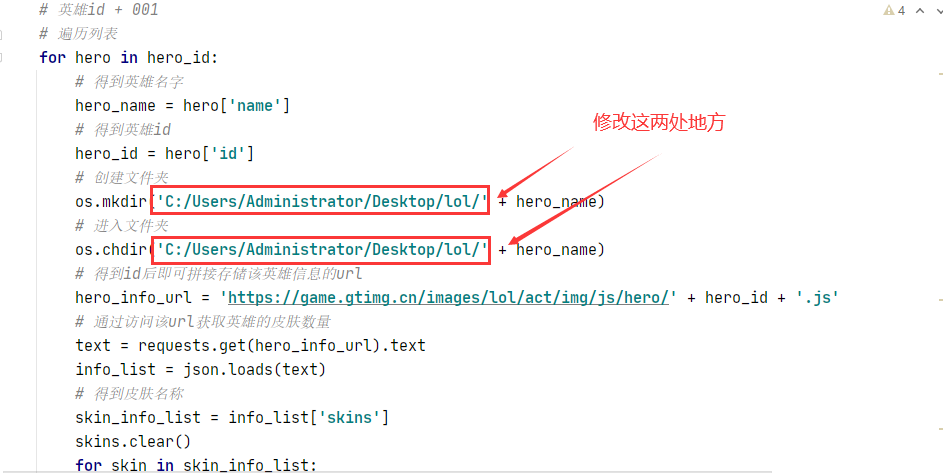Click the 'hero_info_url' variable being assigned
Viewport: 943px width, 473px height.
(x=134, y=297)
